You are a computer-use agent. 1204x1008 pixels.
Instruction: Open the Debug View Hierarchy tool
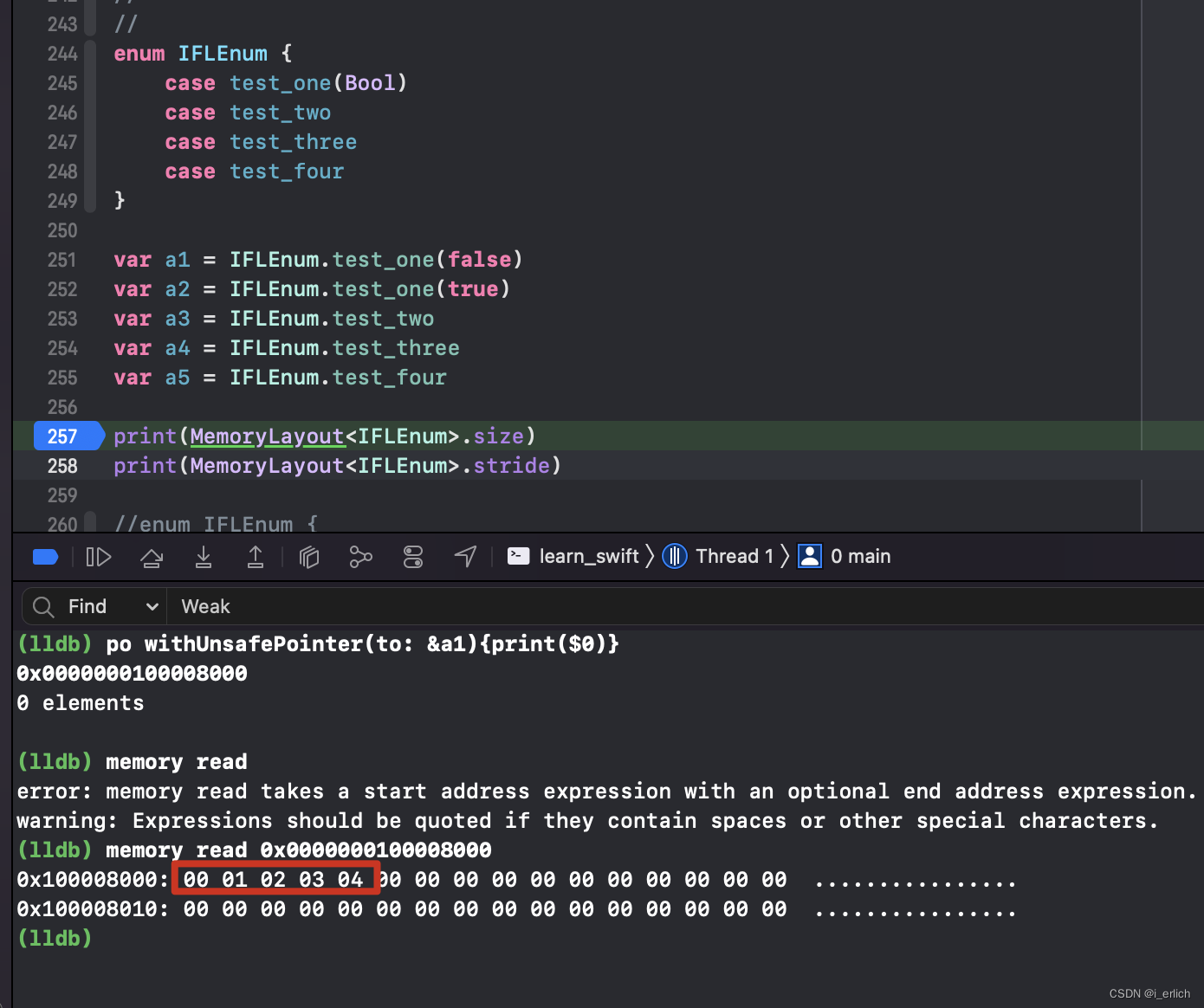pyautogui.click(x=309, y=557)
